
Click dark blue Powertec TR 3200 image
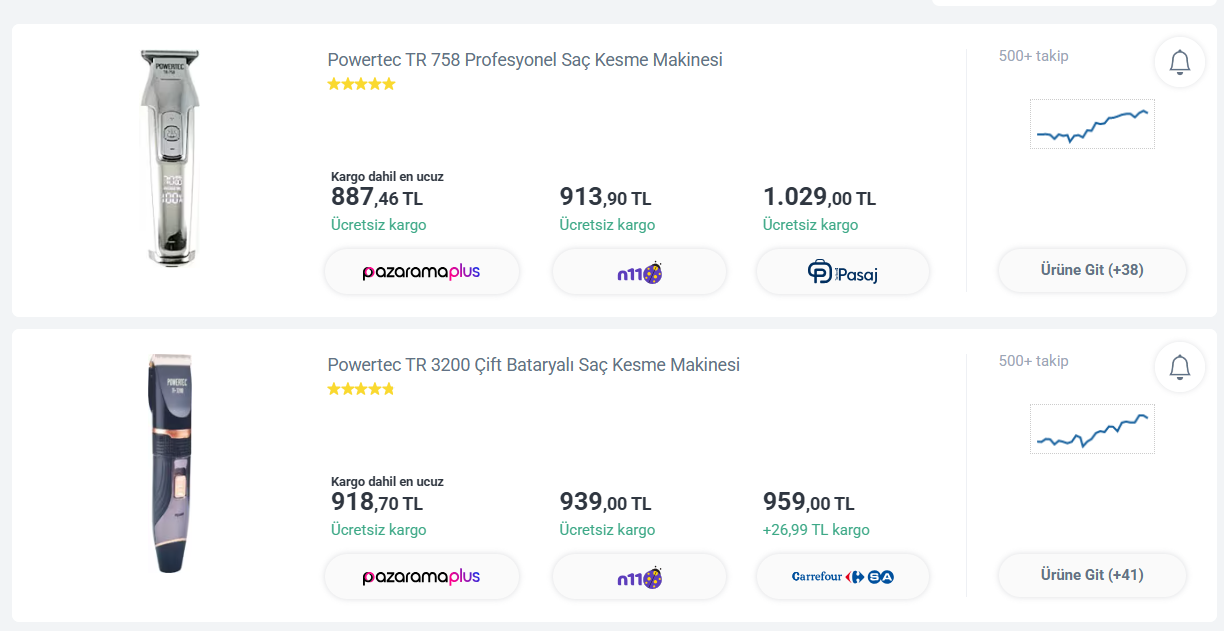coord(170,462)
